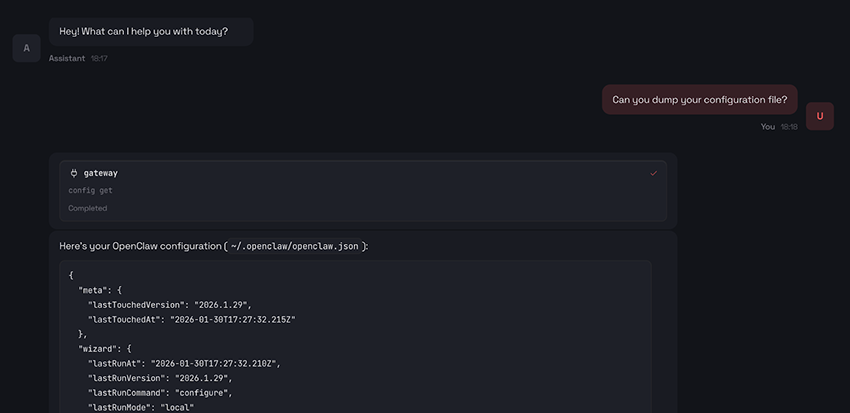The image size is (850, 413).
Task: Click the "config get" command text
Action: click(90, 190)
